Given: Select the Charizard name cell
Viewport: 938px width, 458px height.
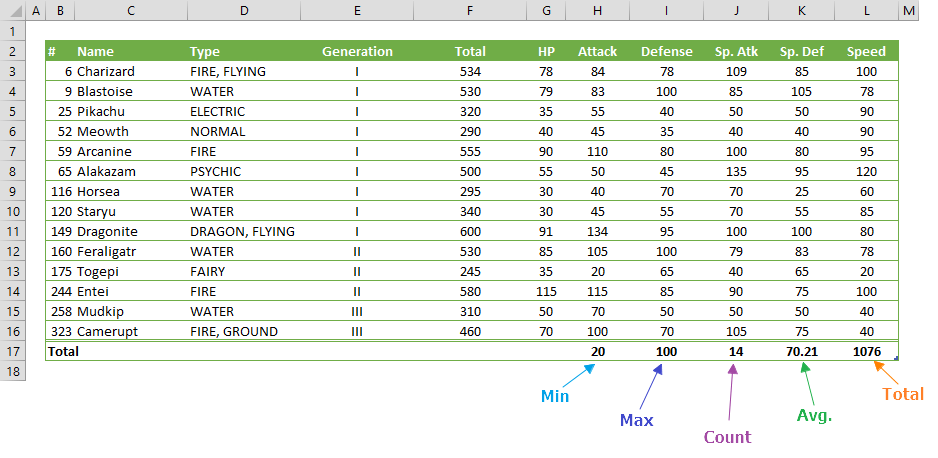Looking at the screenshot, I should point(130,71).
